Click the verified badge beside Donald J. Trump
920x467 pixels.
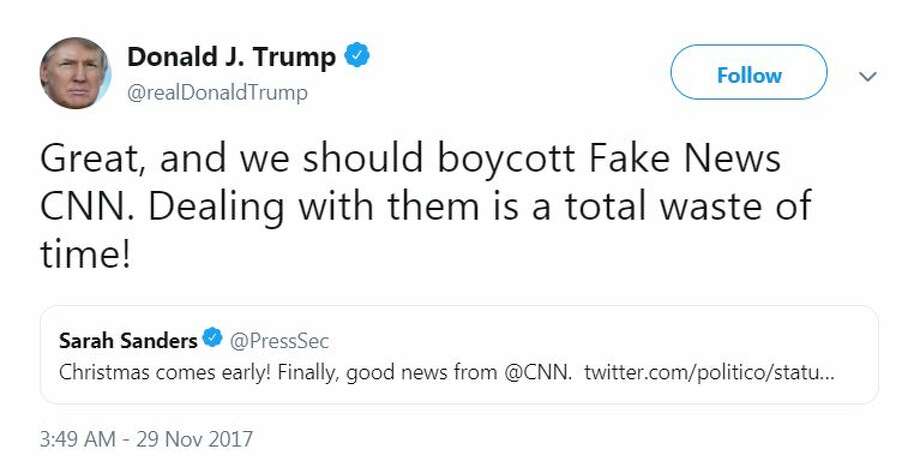357,57
